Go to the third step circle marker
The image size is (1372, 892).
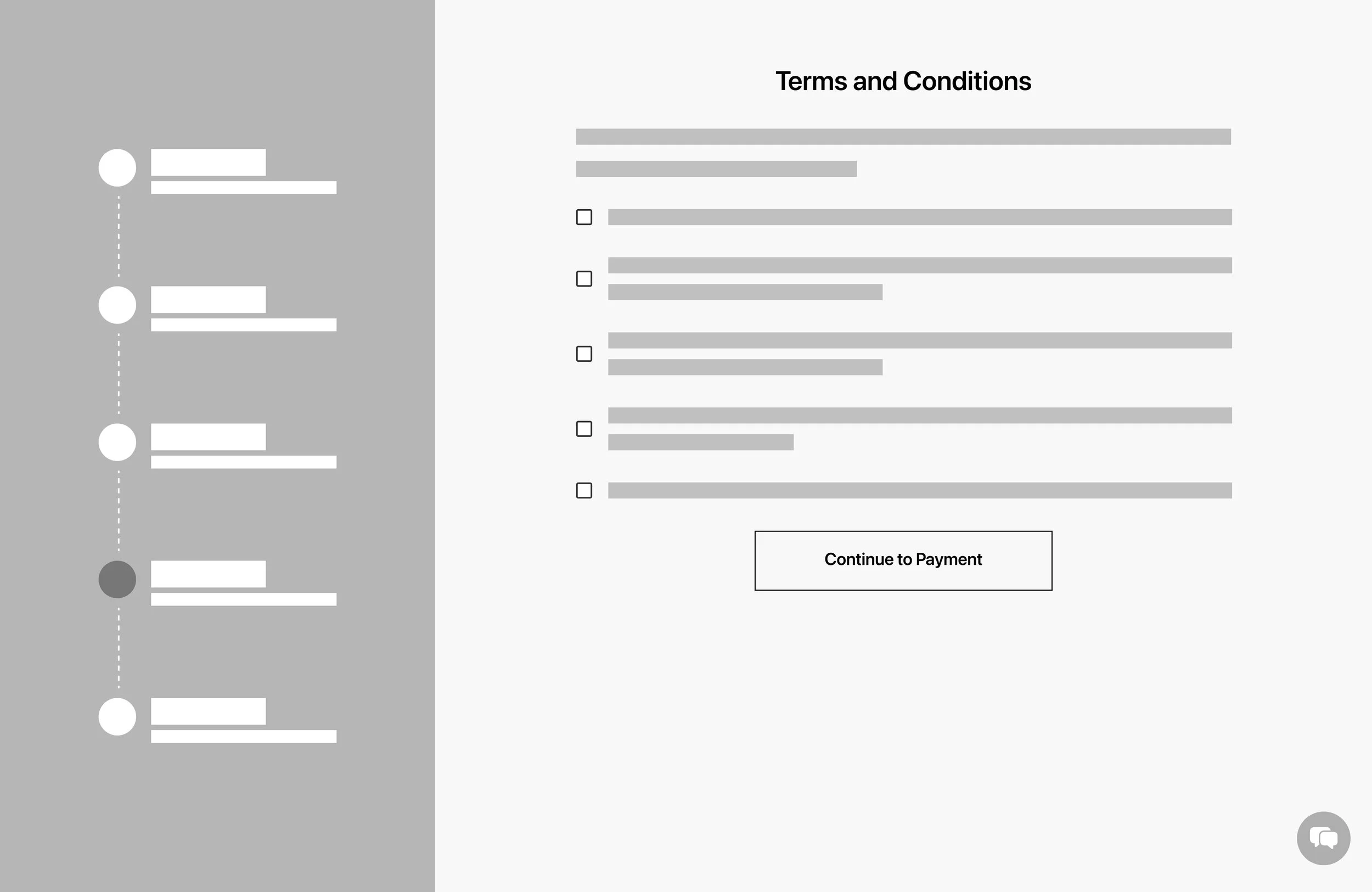117,442
